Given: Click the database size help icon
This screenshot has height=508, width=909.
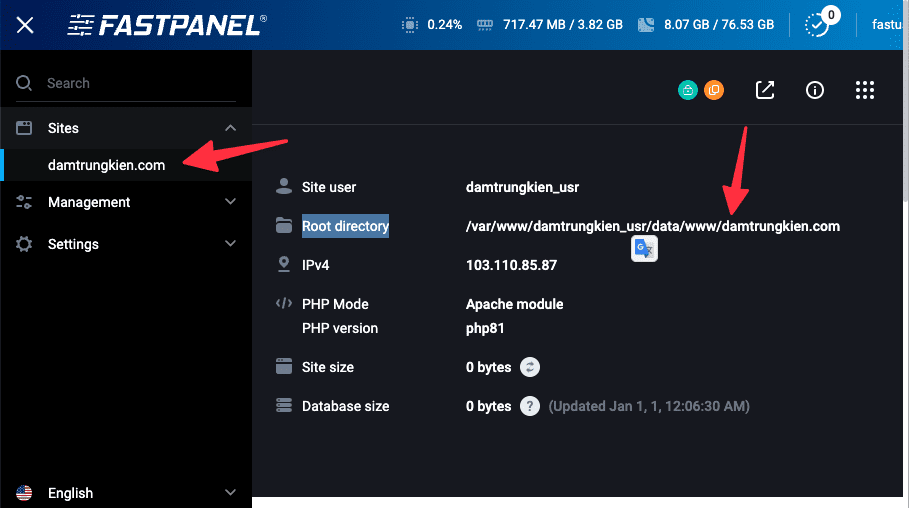Looking at the screenshot, I should pos(530,406).
